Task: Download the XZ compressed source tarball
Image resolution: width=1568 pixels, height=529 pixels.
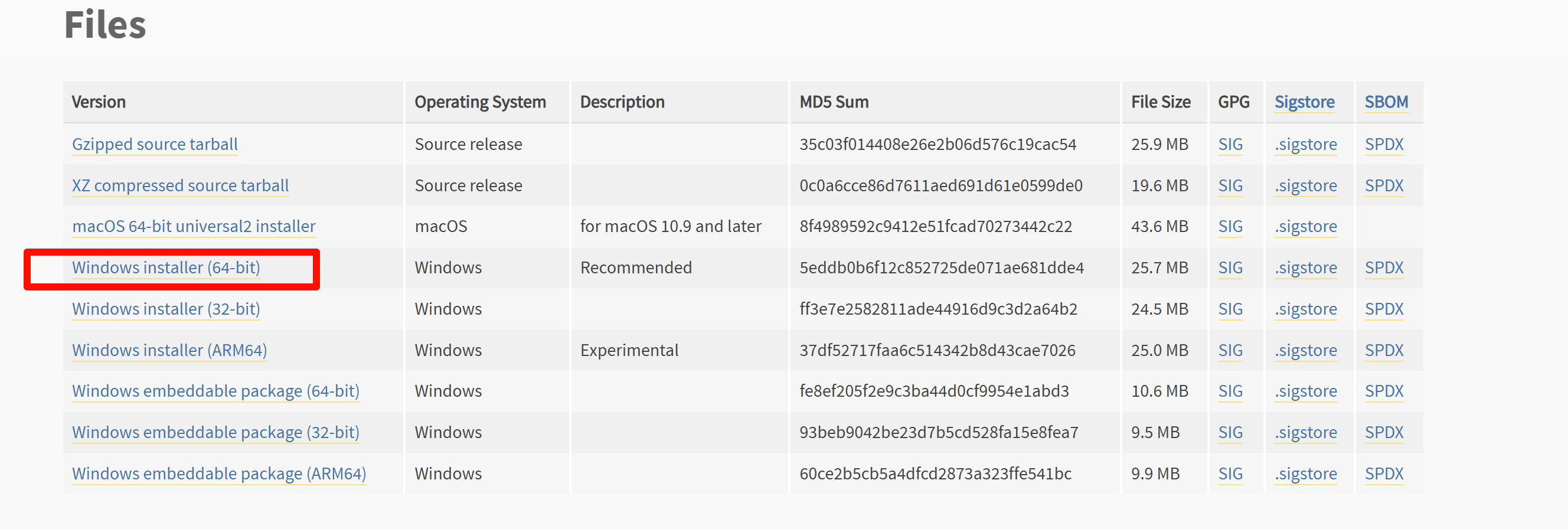Action: point(180,185)
